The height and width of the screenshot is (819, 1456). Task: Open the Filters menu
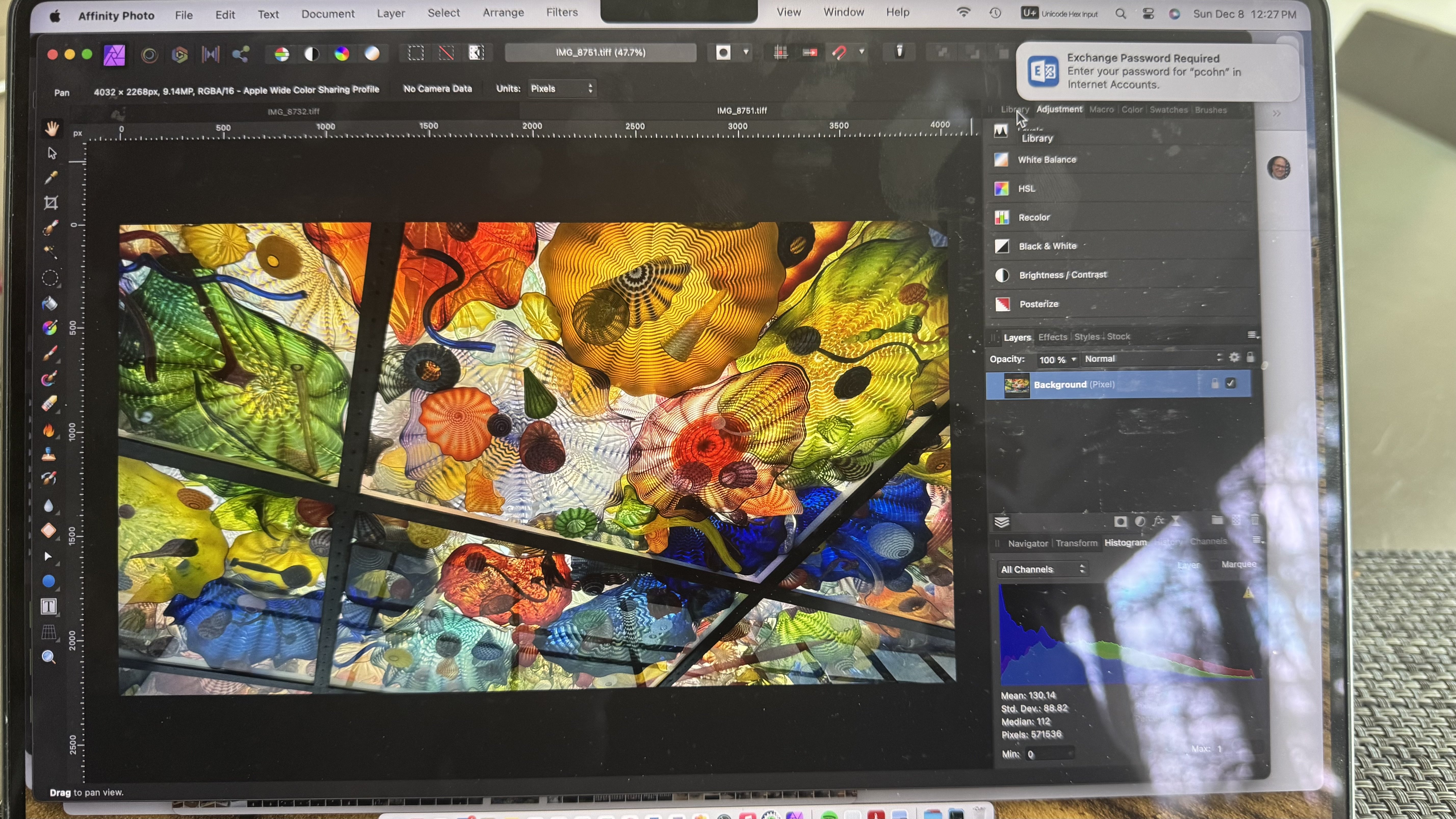pos(562,12)
